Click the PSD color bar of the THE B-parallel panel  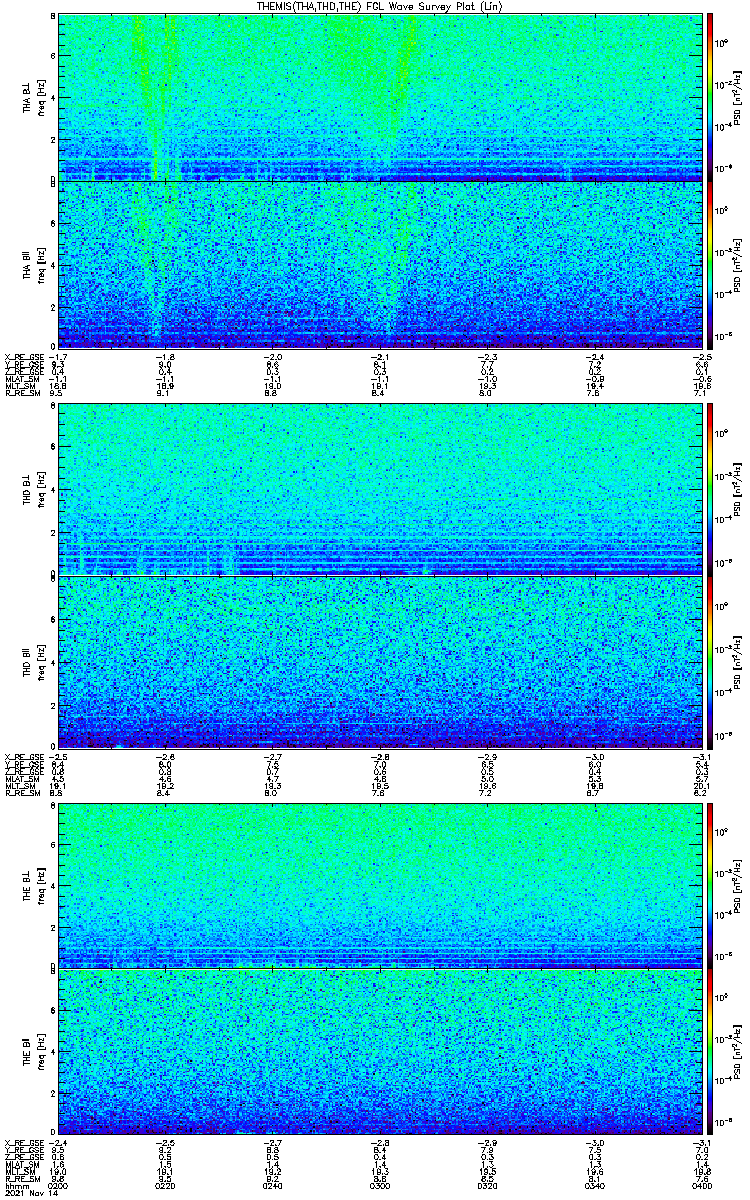pyautogui.click(x=710, y=1051)
